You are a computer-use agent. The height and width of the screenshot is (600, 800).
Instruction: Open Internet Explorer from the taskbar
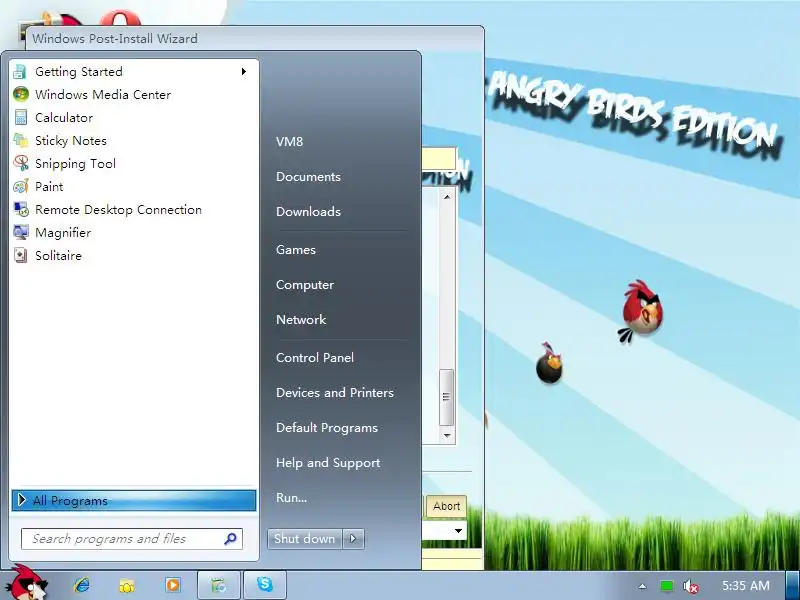(x=82, y=585)
